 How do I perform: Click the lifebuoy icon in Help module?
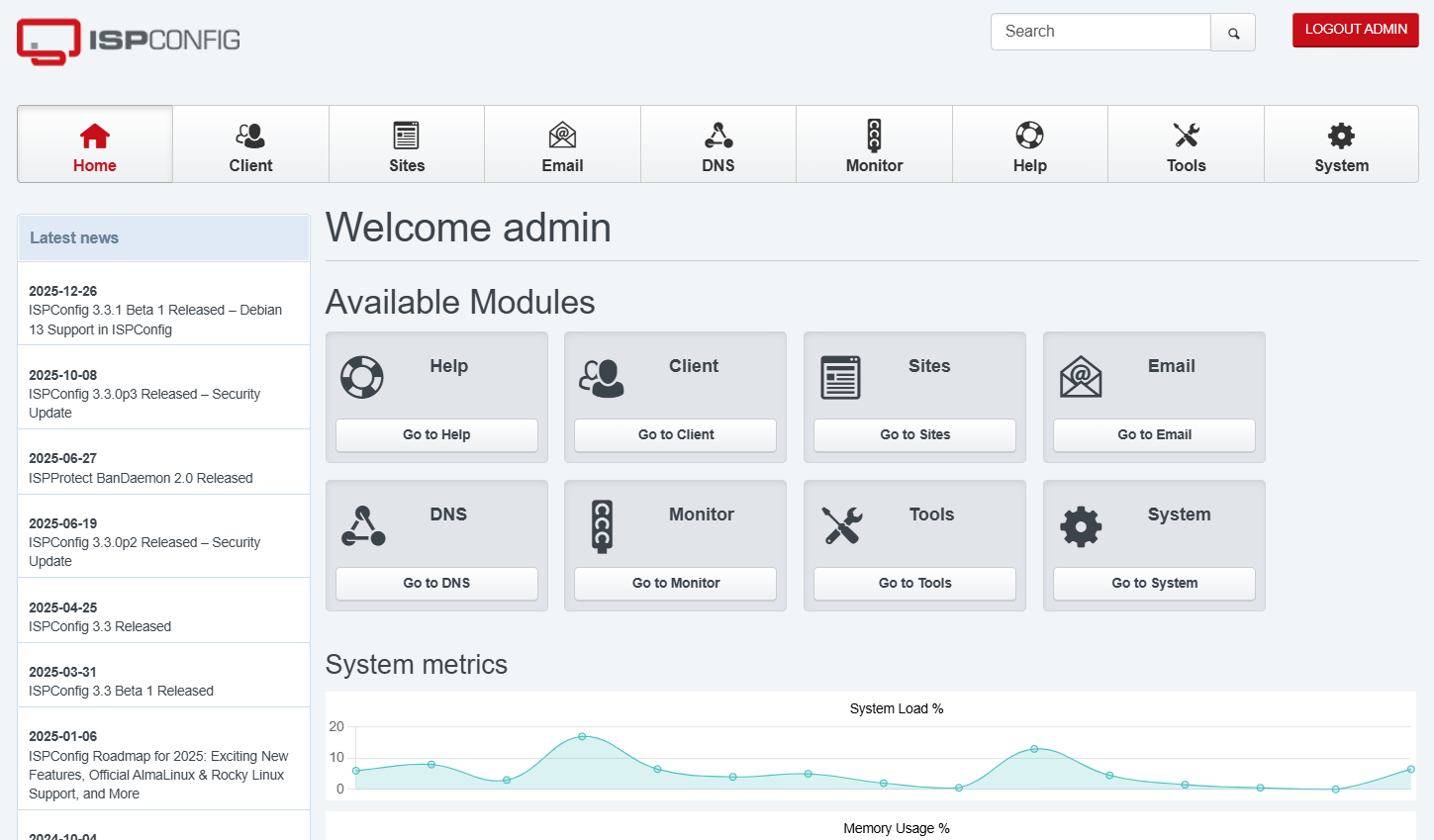pyautogui.click(x=362, y=377)
